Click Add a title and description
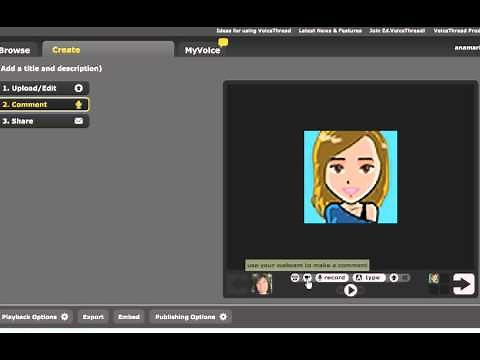Screen dimensions: 480x360 (51, 68)
